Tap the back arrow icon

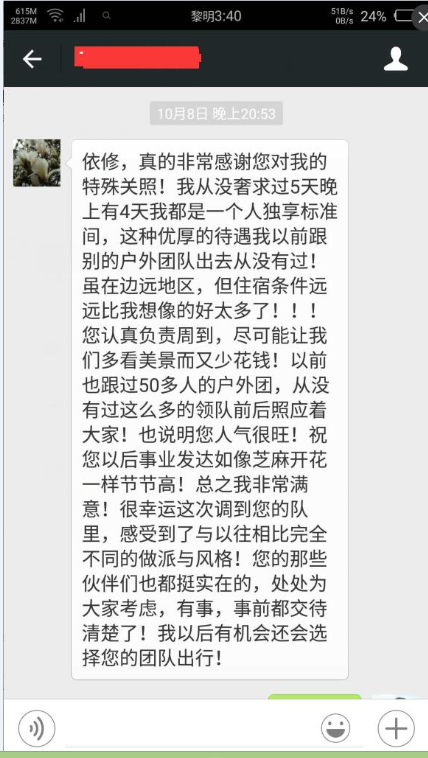pos(32,59)
